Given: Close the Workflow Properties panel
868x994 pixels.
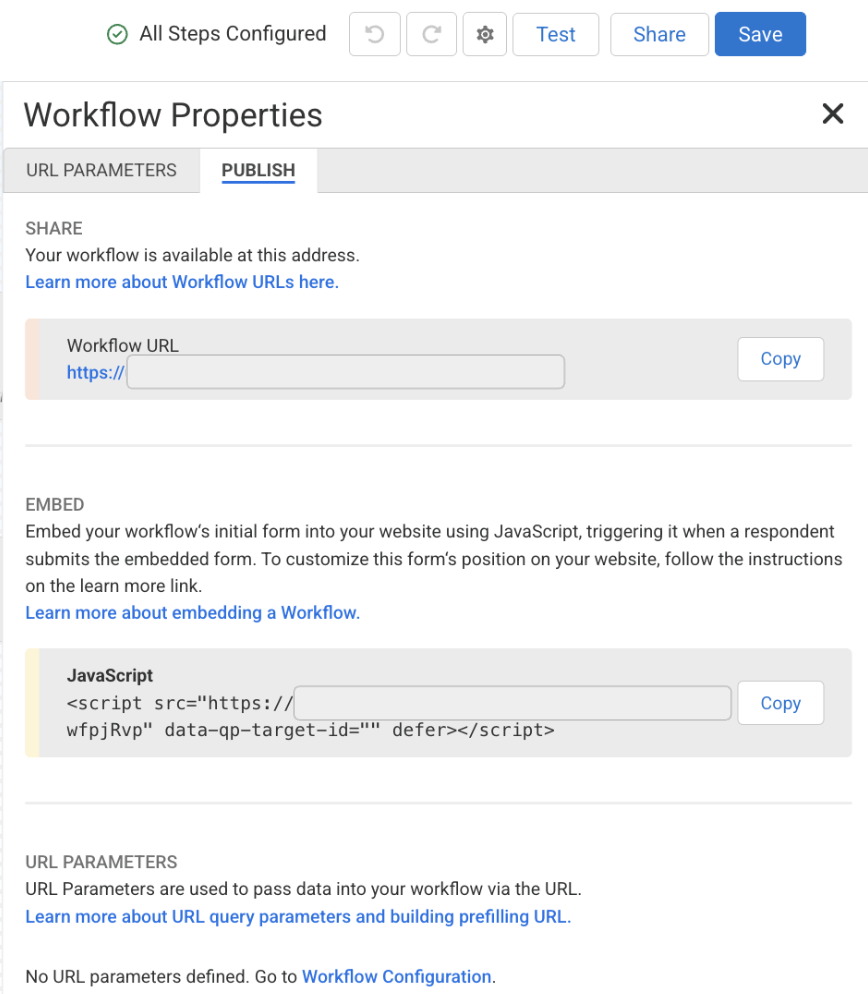Looking at the screenshot, I should pyautogui.click(x=832, y=114).
